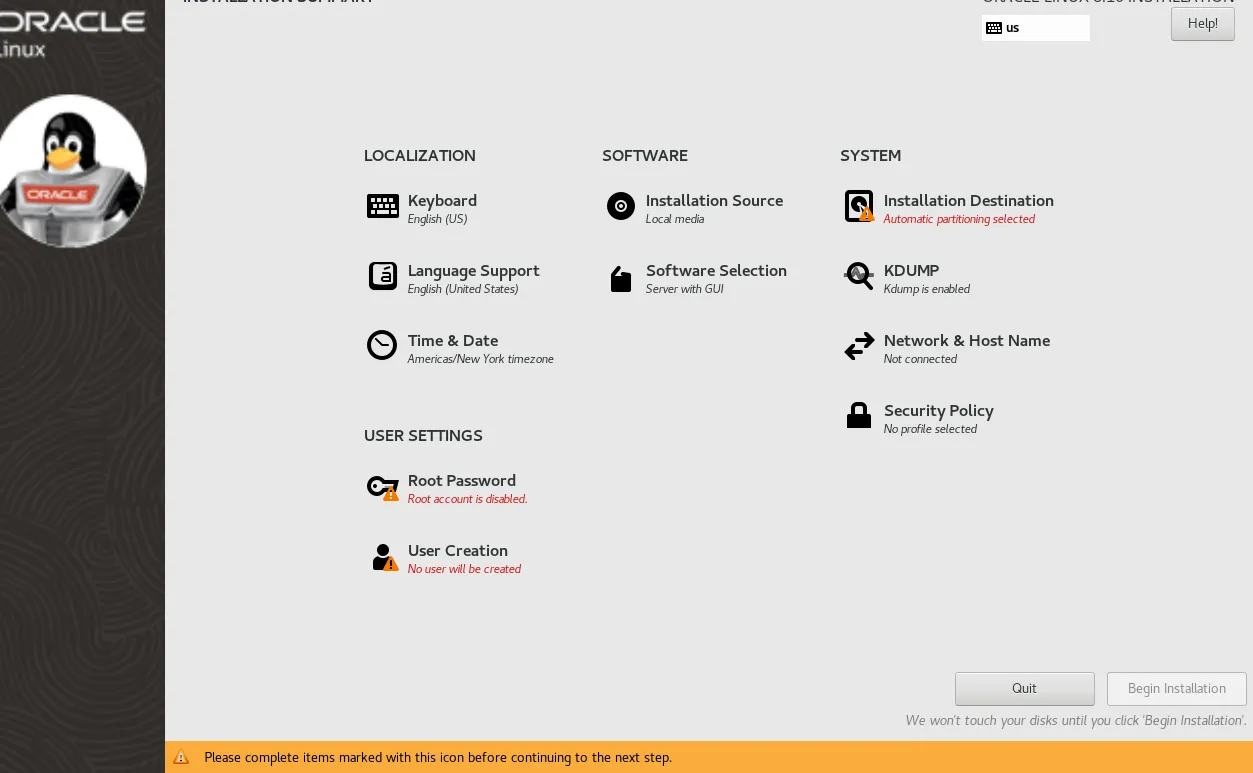Click the warning icon in the bottom bar

click(181, 757)
